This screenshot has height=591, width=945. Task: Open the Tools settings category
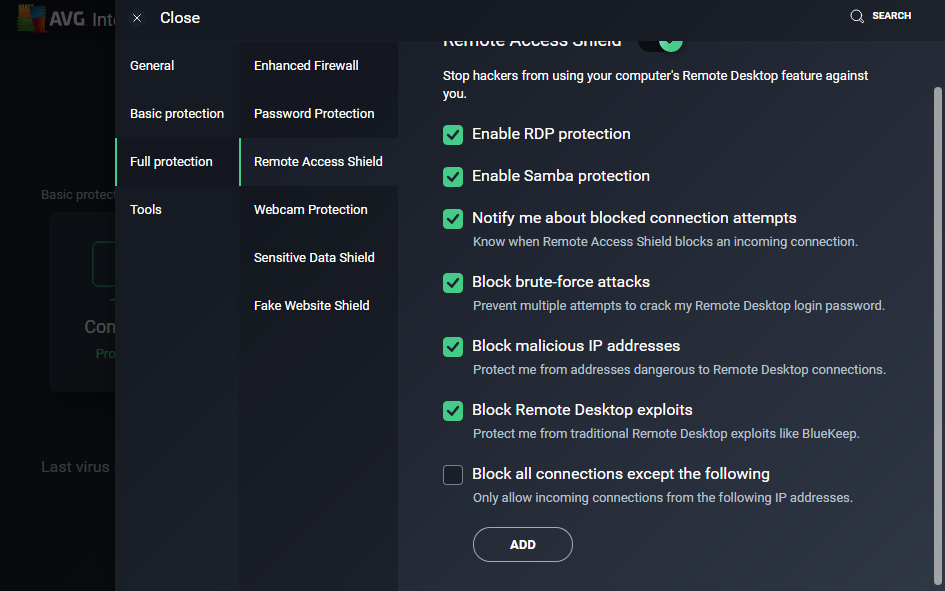[146, 210]
